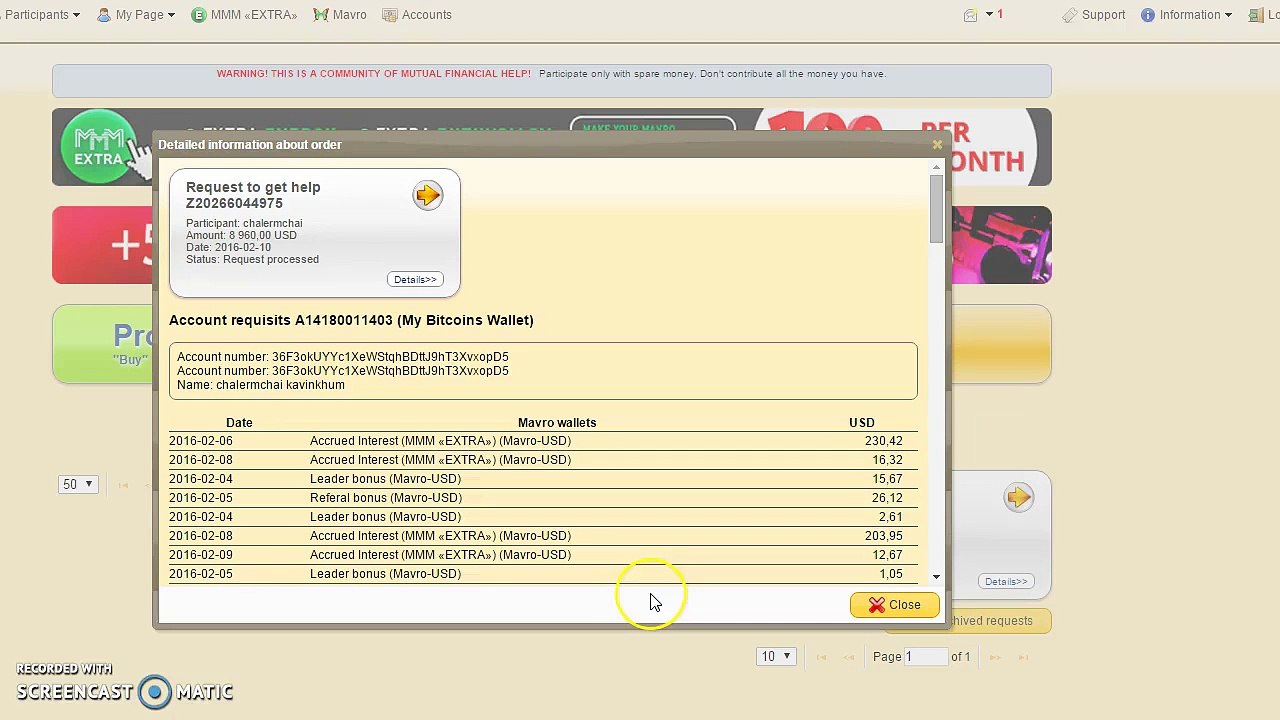
Task: Click the Close button
Action: tap(894, 605)
